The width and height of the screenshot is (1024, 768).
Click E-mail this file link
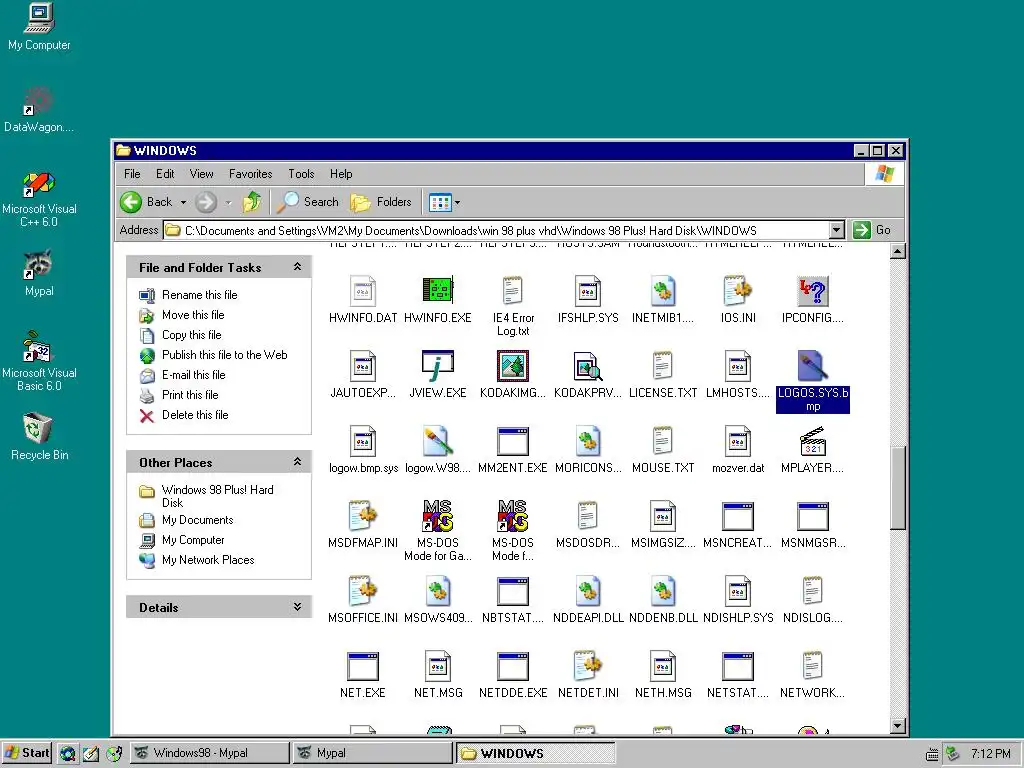point(193,375)
